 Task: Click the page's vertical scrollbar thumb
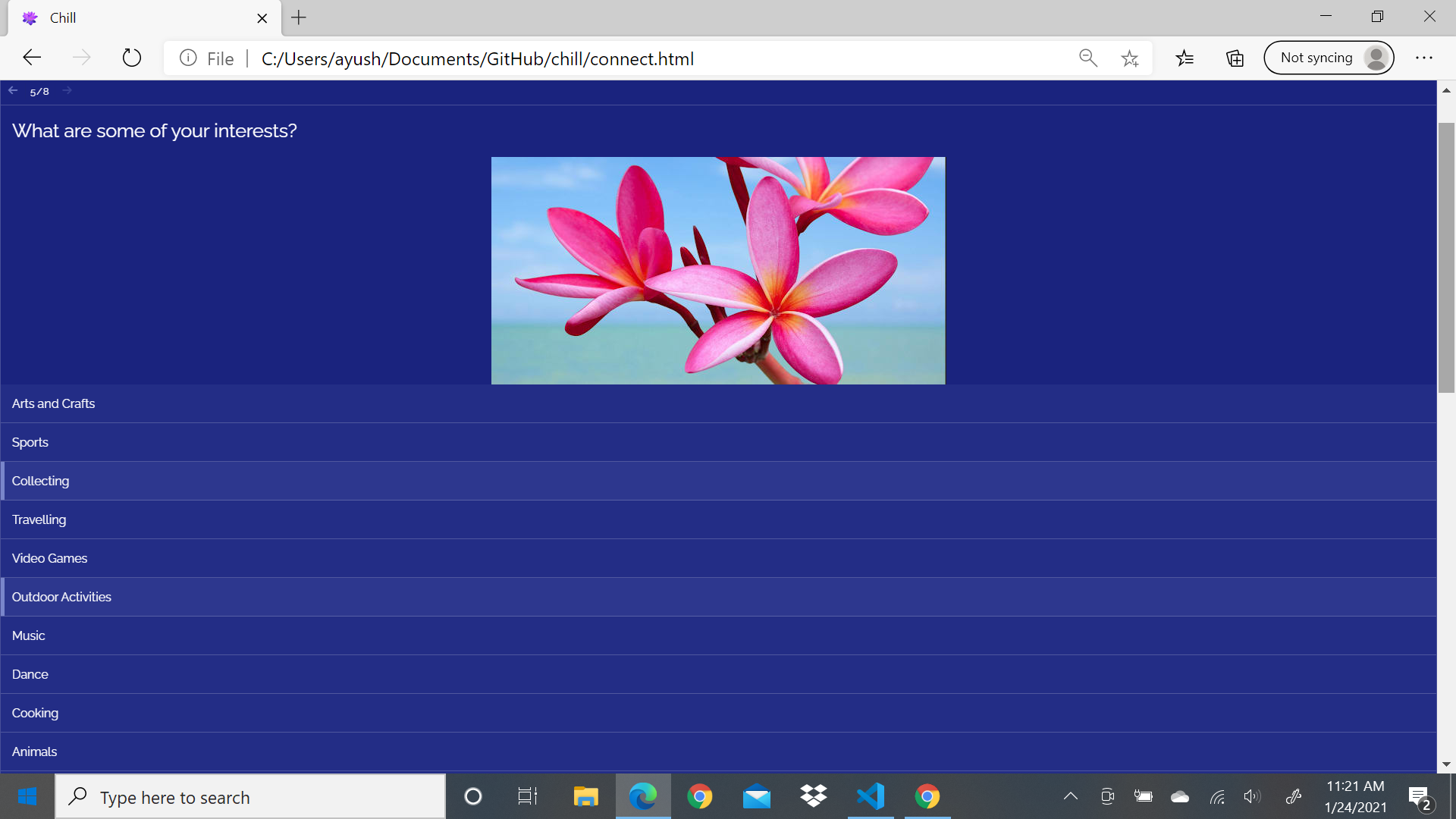coord(1446,258)
